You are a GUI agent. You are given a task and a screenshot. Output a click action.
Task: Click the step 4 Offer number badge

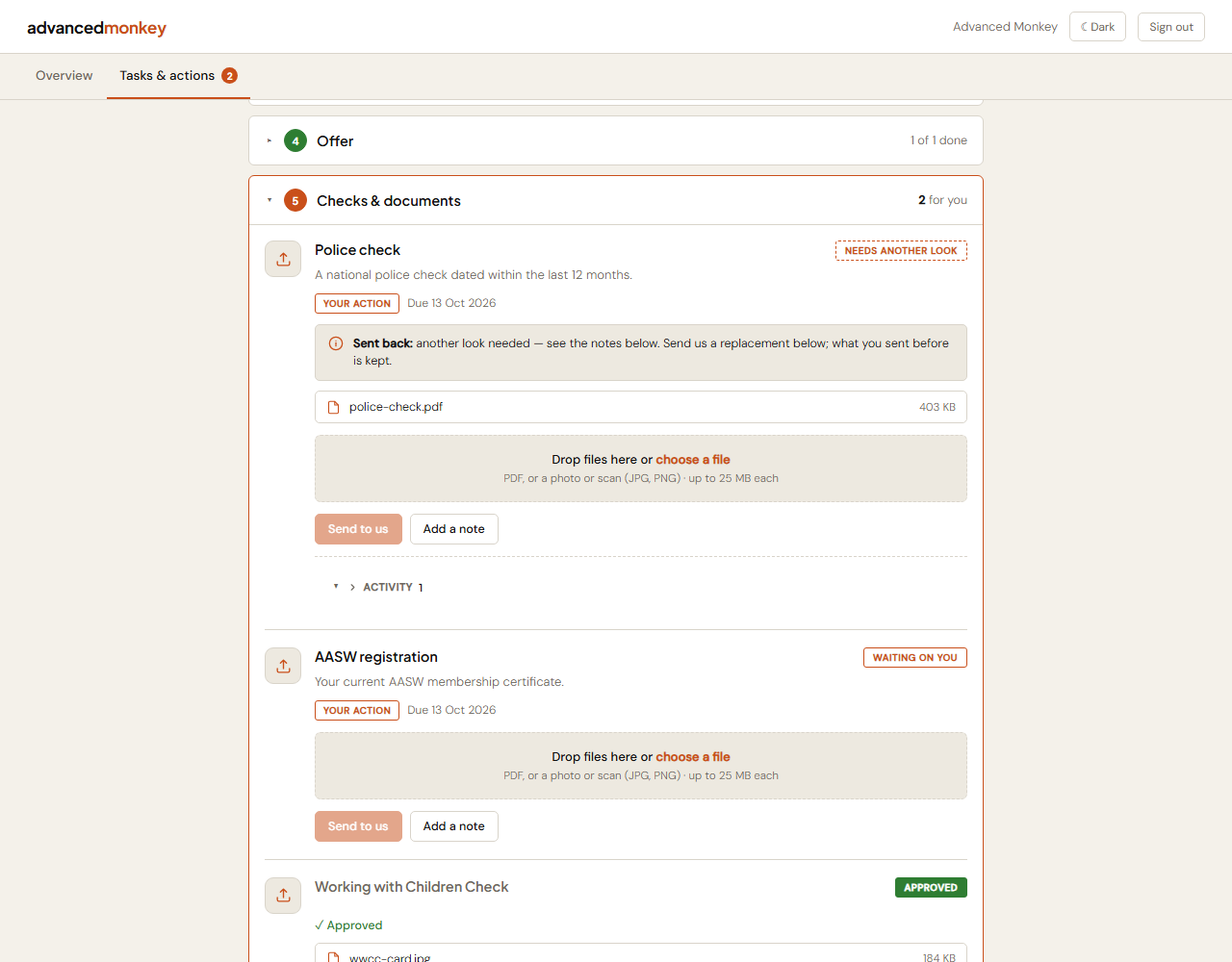[295, 140]
